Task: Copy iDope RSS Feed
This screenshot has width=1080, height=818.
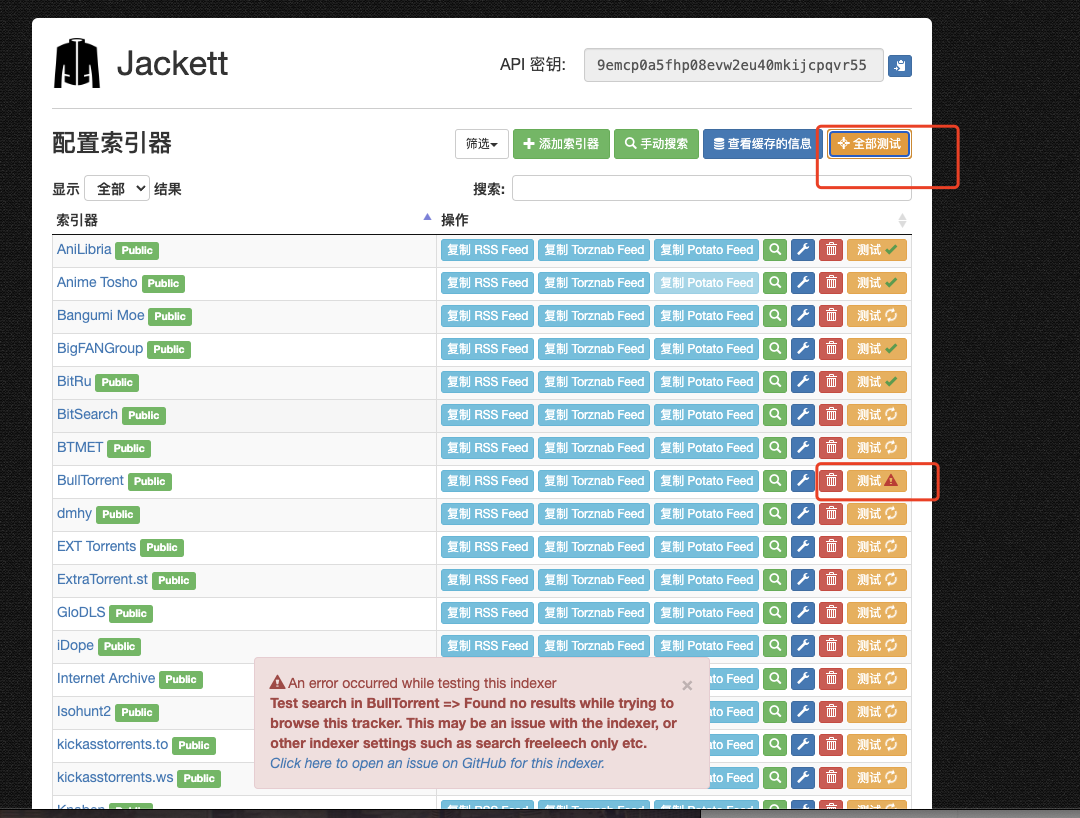Action: pyautogui.click(x=488, y=646)
